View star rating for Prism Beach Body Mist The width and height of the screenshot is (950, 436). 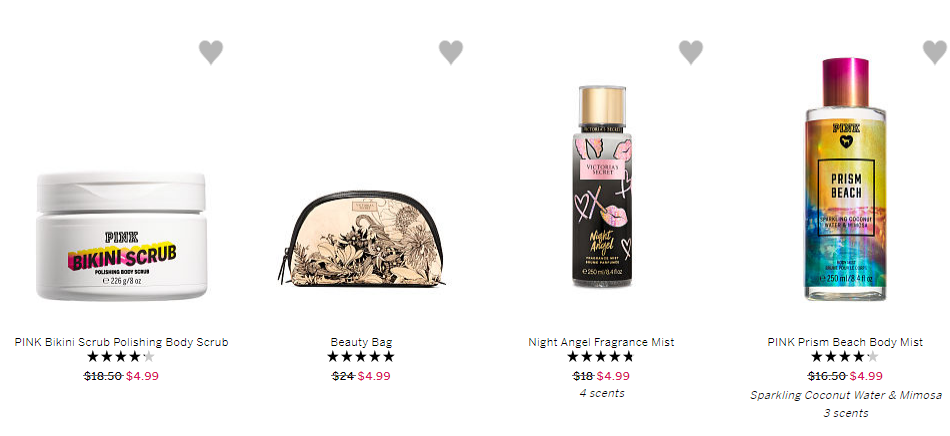pyautogui.click(x=845, y=357)
